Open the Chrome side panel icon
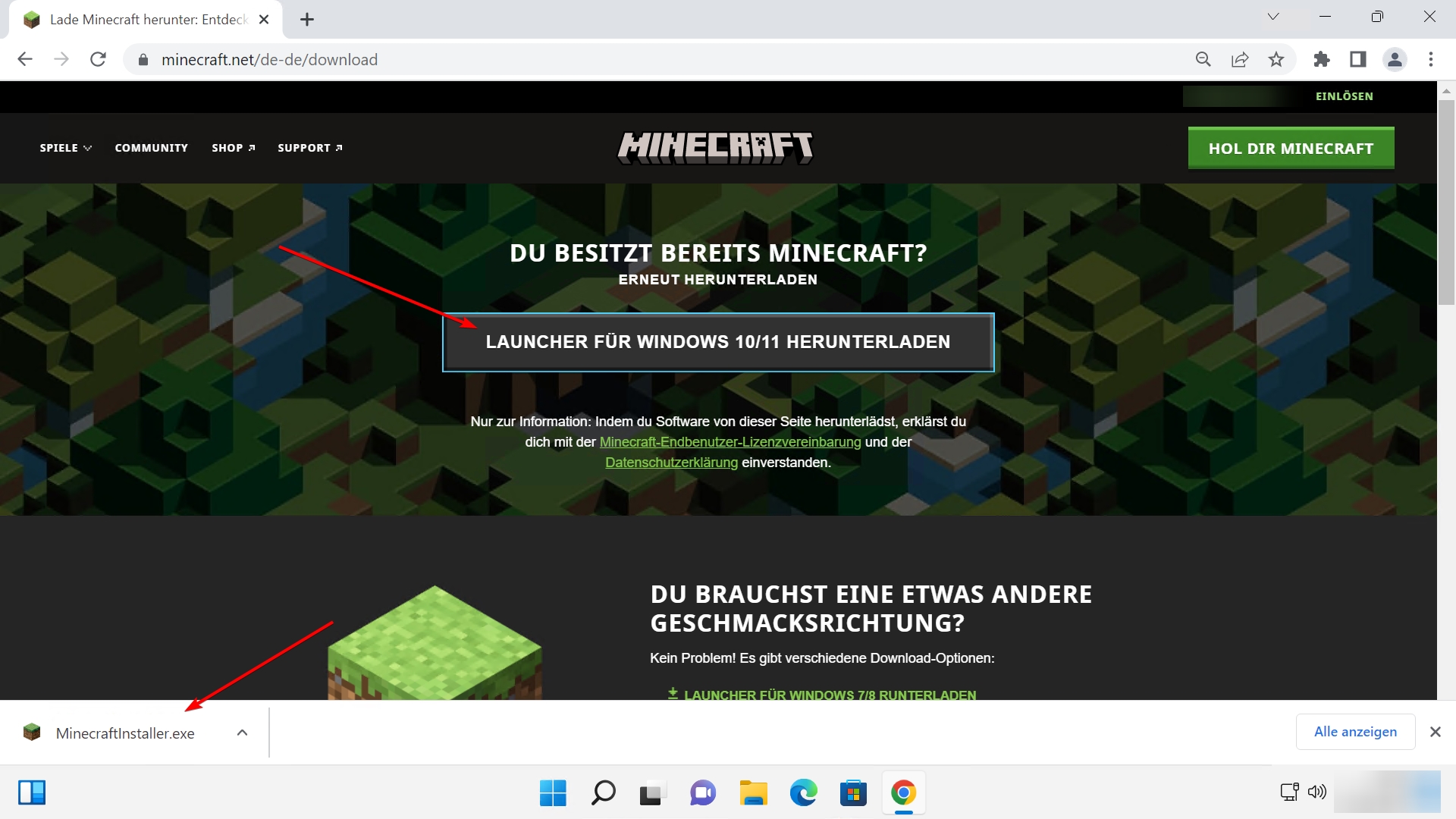This screenshot has height=819, width=1456. point(1357,59)
